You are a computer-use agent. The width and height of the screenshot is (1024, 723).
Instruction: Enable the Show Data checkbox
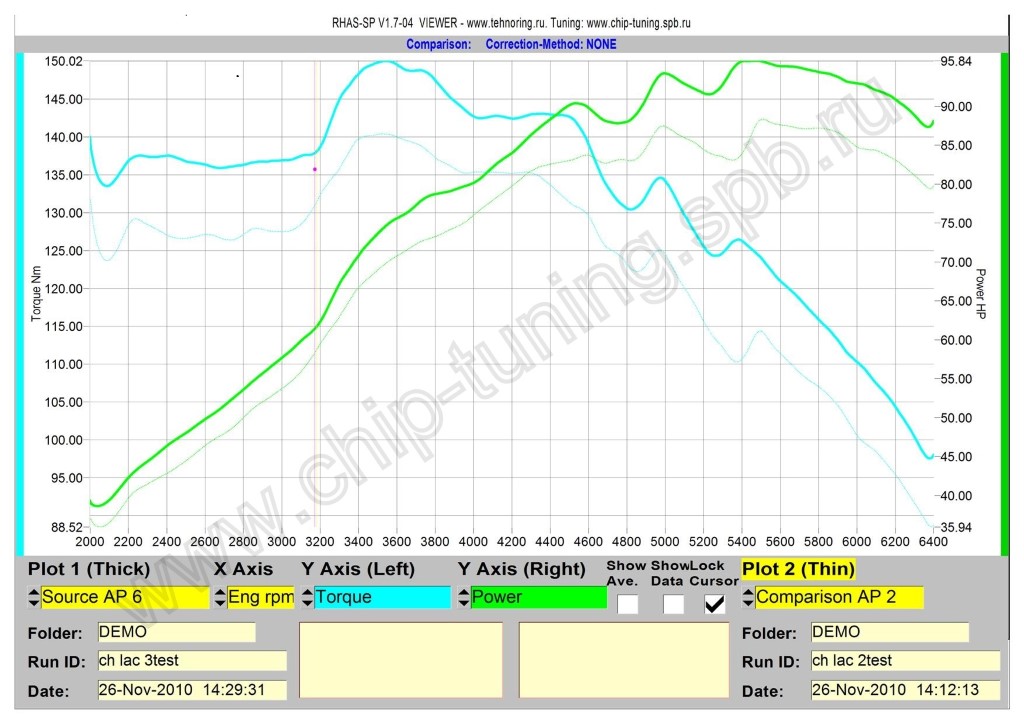tap(673, 604)
